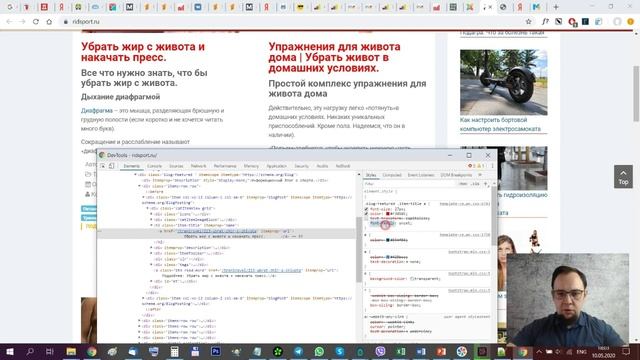The height and width of the screenshot is (360, 640).
Task: Collapse the blog-featured div node in Elements
Action: [135, 175]
